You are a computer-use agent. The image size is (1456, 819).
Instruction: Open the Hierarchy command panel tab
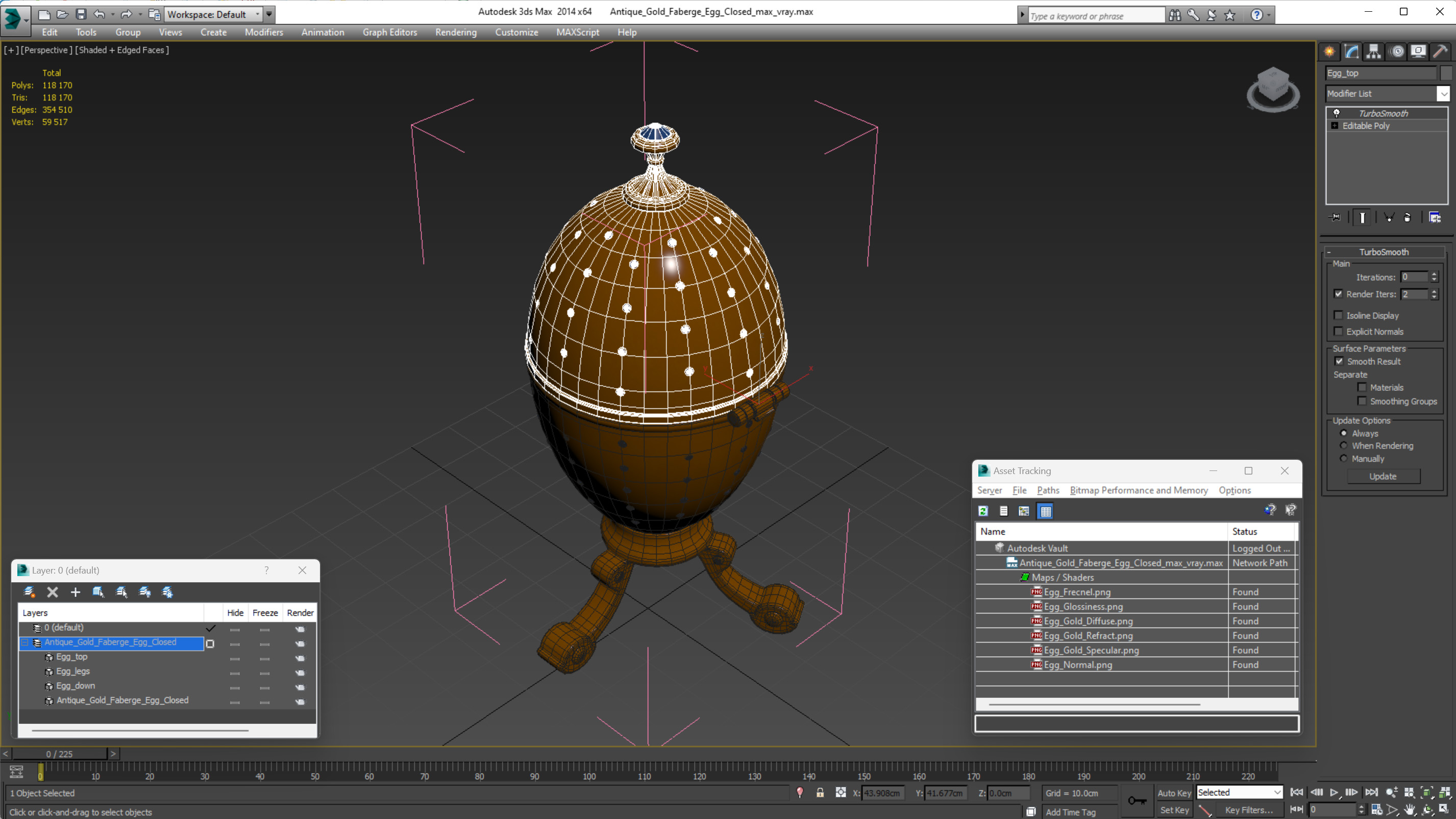[x=1373, y=52]
